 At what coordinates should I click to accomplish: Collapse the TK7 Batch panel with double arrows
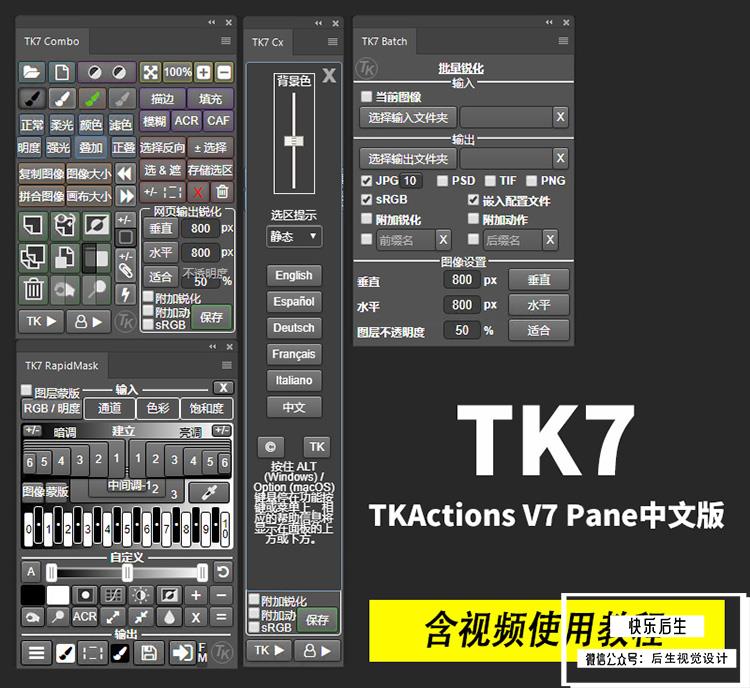(549, 22)
